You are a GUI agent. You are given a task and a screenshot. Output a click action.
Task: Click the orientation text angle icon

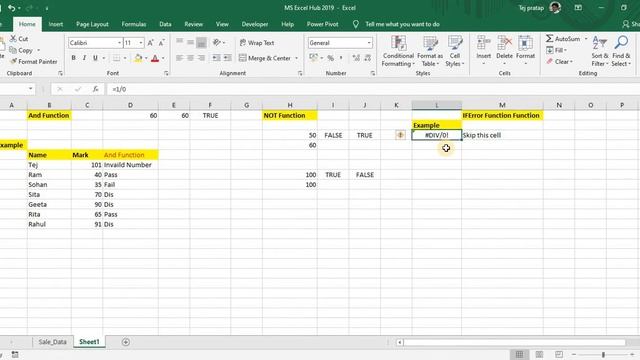point(217,42)
